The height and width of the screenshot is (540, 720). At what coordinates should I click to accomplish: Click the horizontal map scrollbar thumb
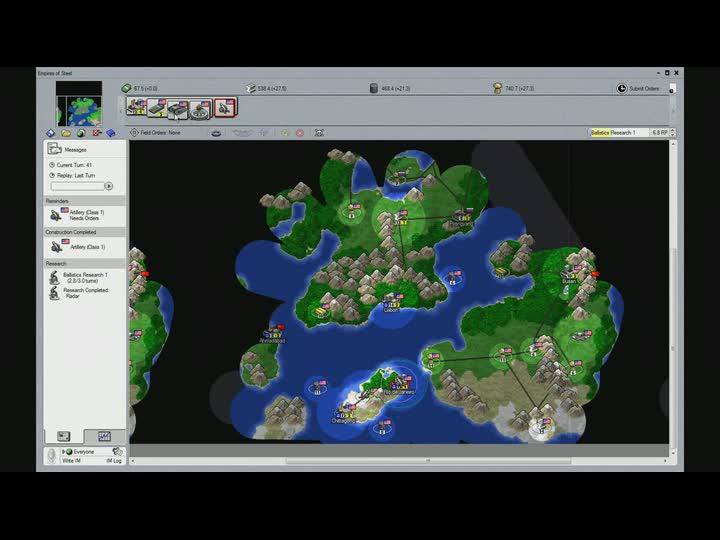[428, 461]
